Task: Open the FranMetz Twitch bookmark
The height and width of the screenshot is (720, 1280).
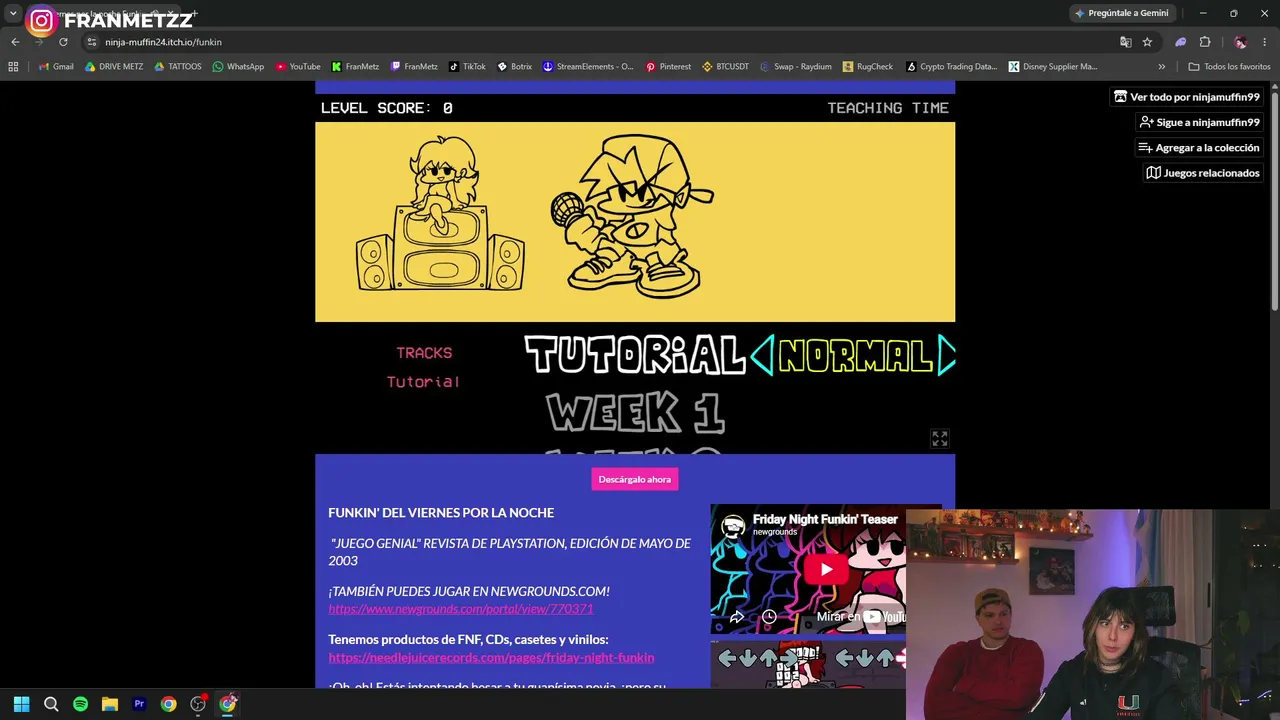Action: coord(414,67)
